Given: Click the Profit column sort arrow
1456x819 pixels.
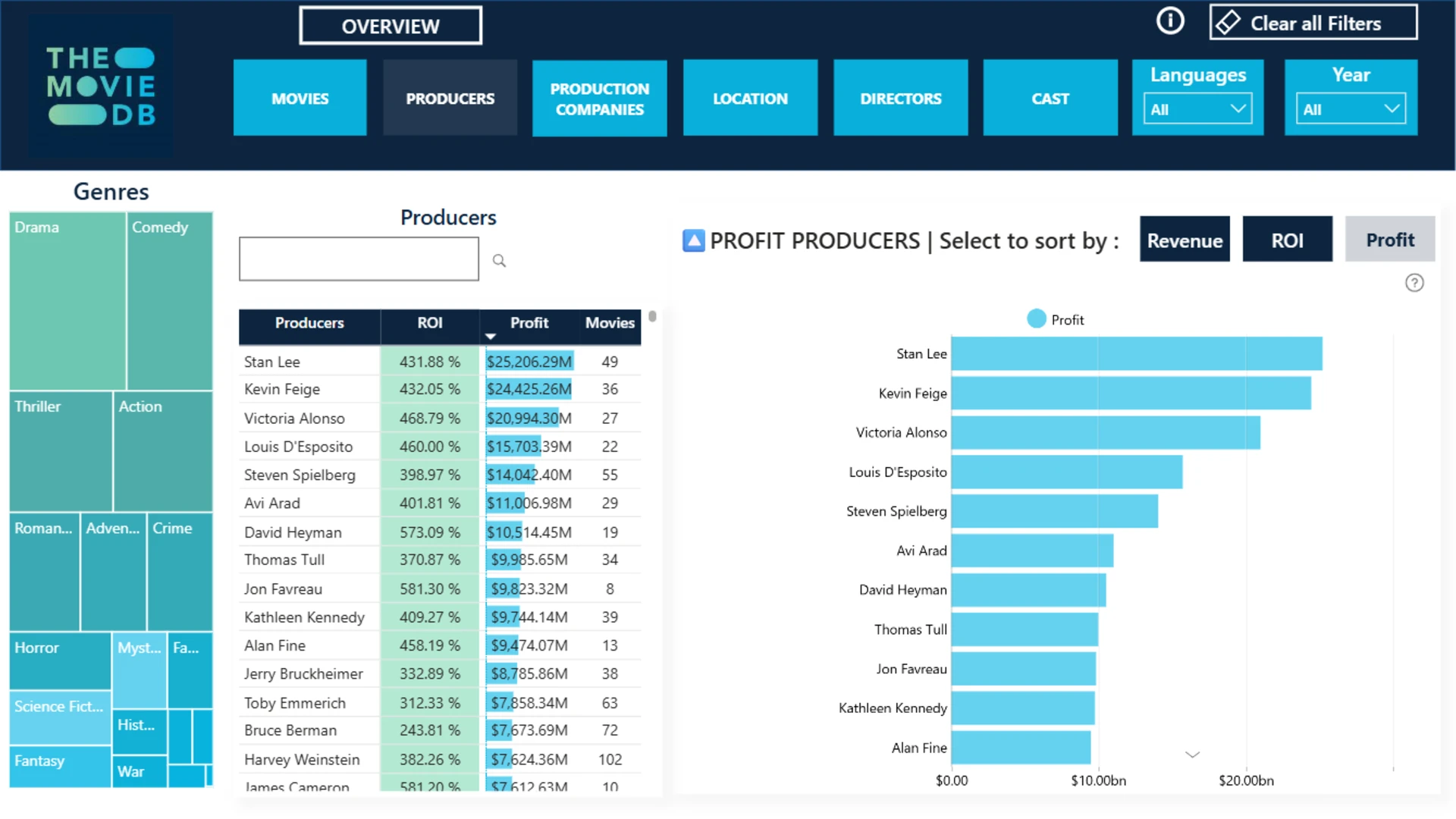Looking at the screenshot, I should (x=491, y=336).
